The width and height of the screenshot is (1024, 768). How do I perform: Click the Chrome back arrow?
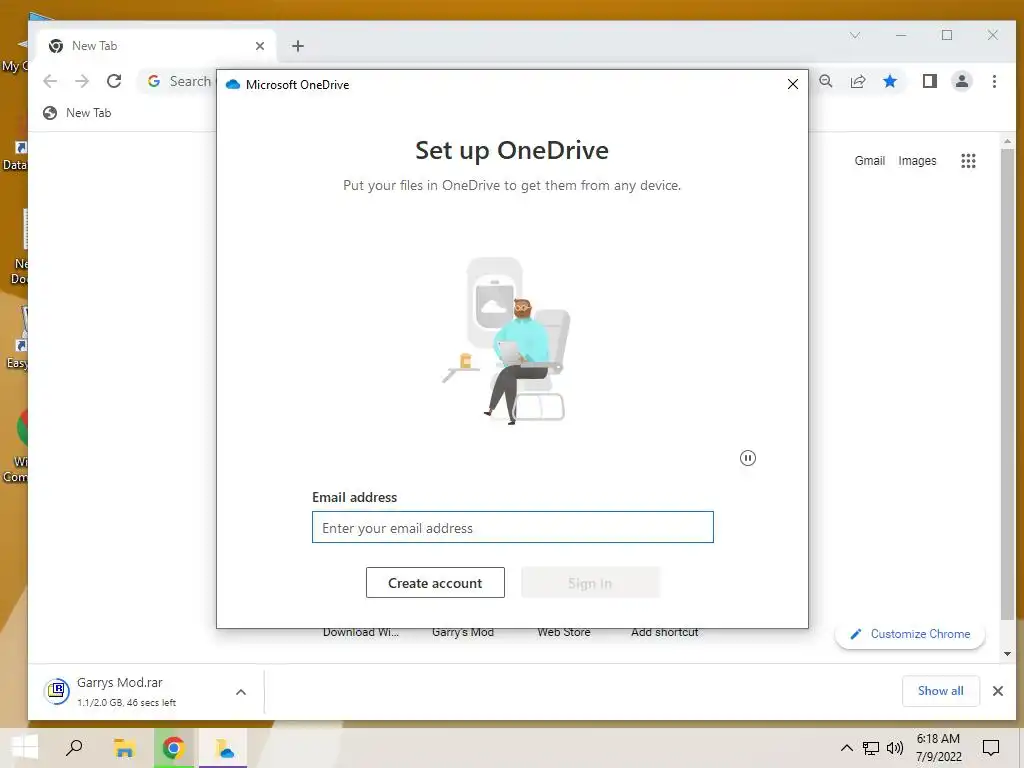(x=50, y=81)
